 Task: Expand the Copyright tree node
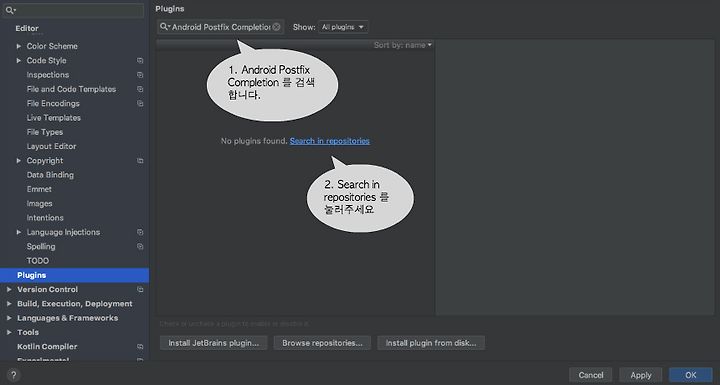(x=19, y=161)
